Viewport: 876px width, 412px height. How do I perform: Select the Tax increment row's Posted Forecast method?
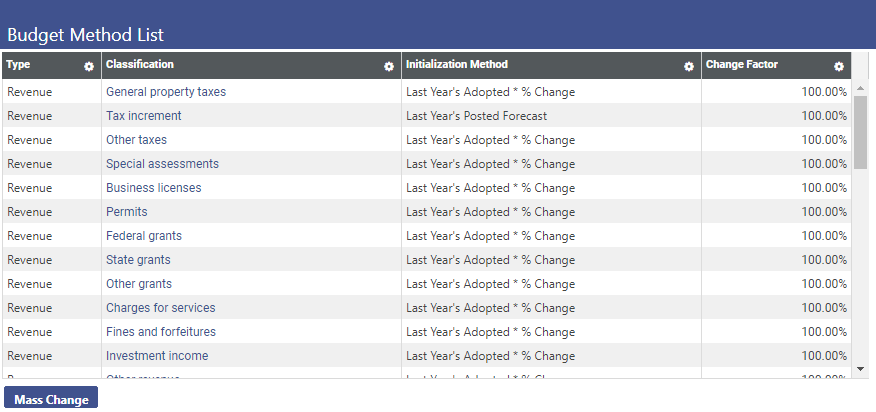click(x=476, y=116)
